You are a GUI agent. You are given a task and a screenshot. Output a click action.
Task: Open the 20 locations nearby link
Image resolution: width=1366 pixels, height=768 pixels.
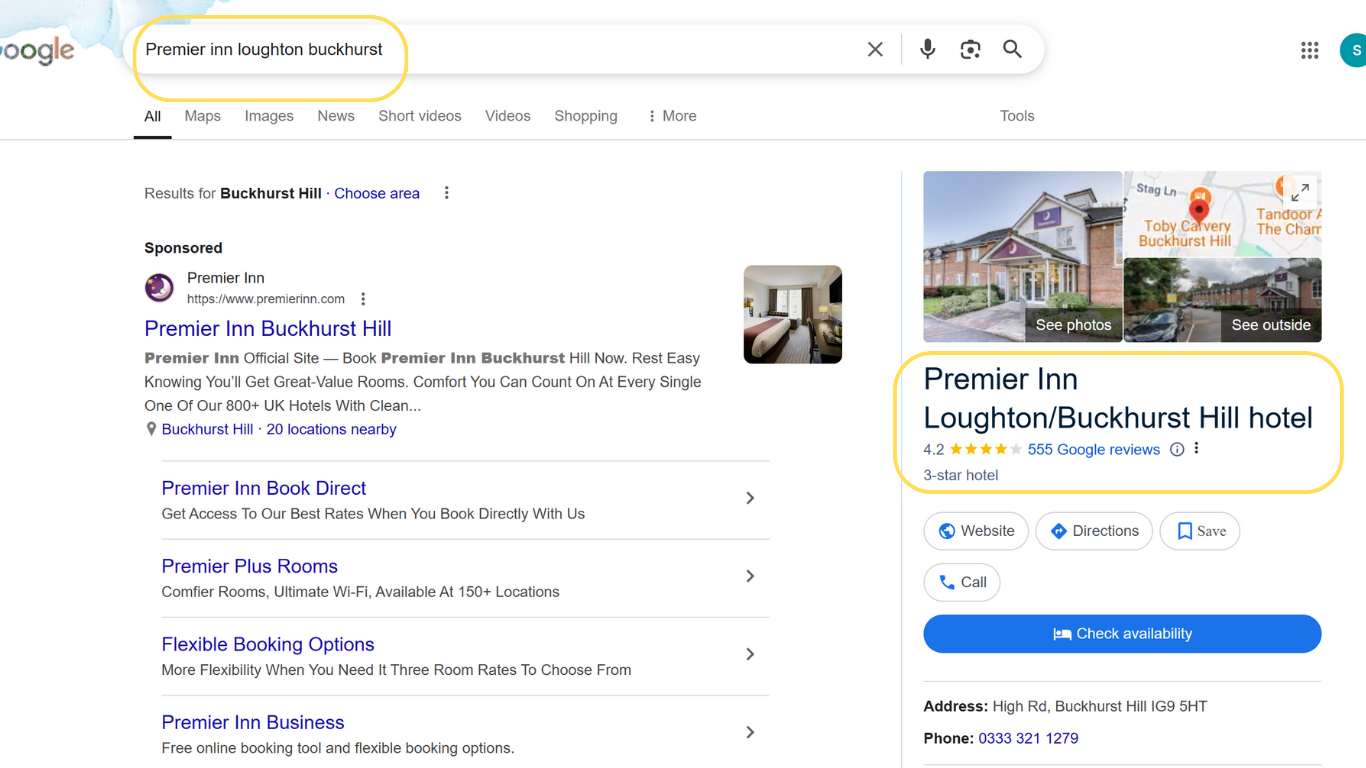(x=331, y=429)
